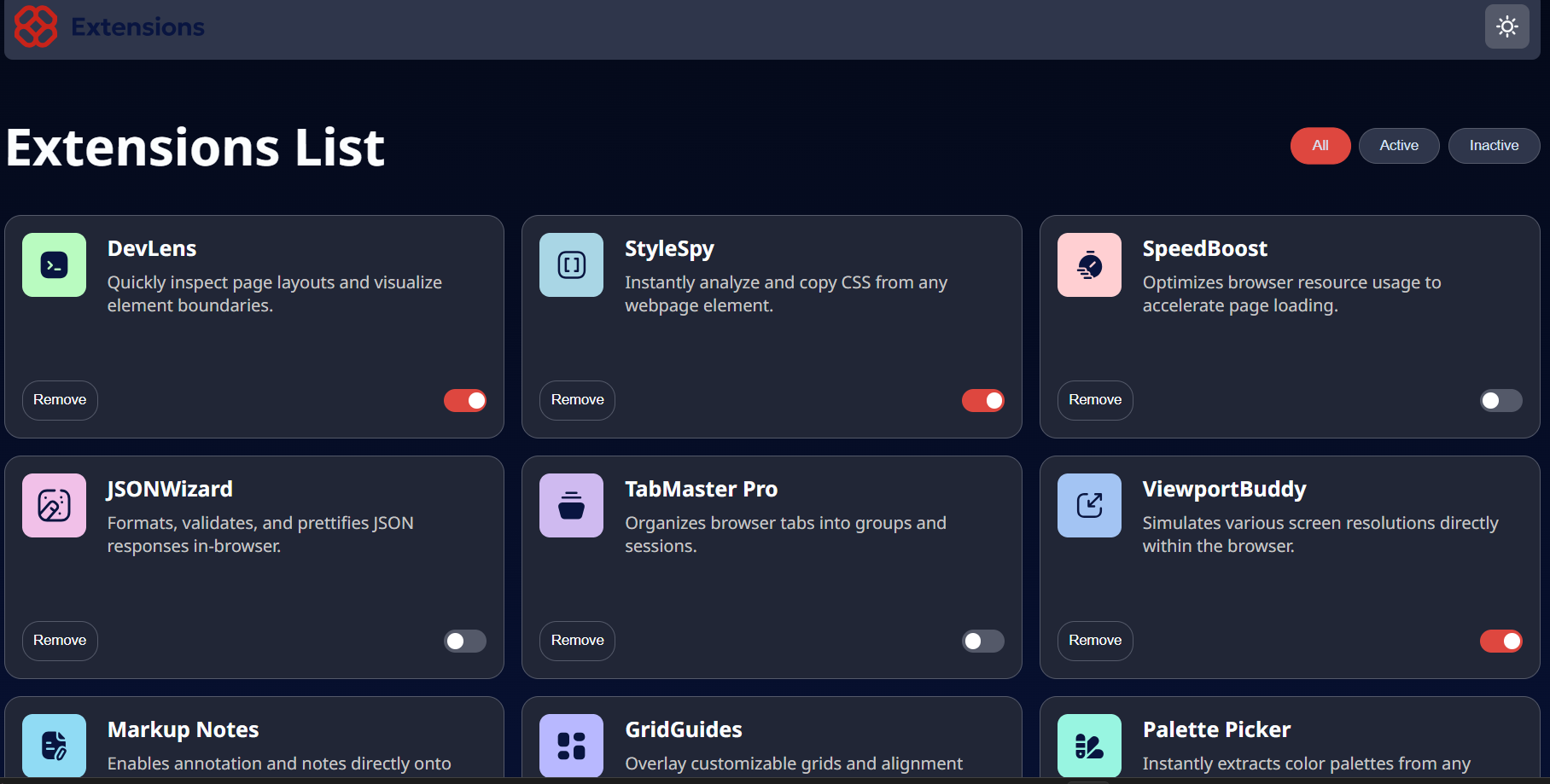
Task: Enable the SpeedBoost extension
Action: (1501, 400)
